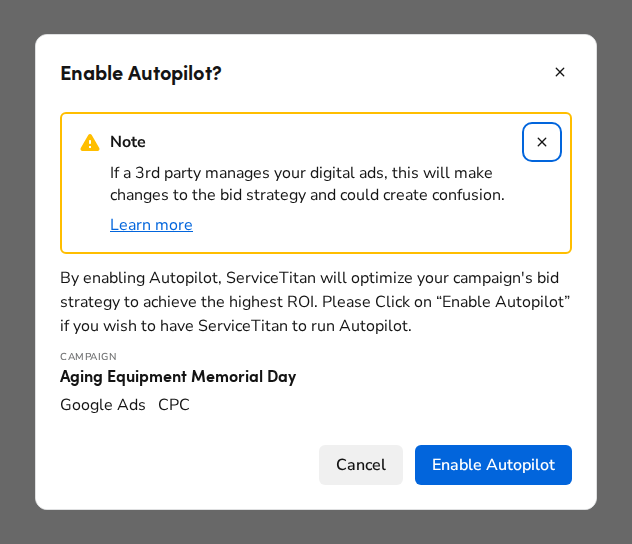Click the dimmed backdrop outside the dialog
Viewport: 632px width, 544px height.
(15, 270)
